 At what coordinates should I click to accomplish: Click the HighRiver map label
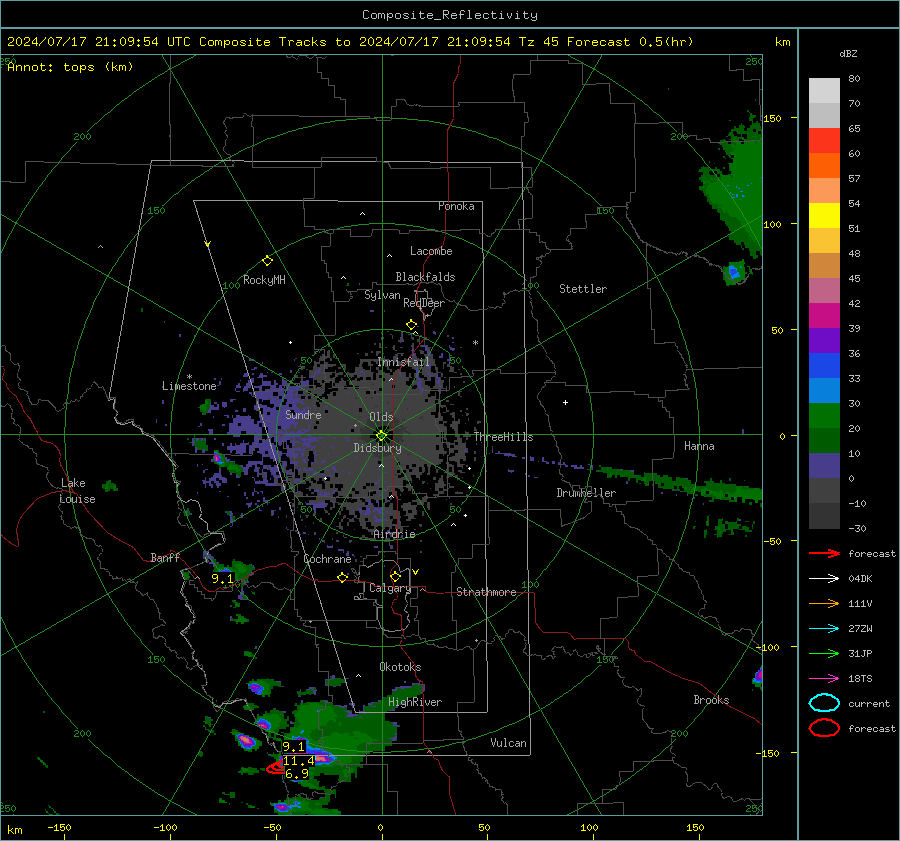tap(415, 702)
